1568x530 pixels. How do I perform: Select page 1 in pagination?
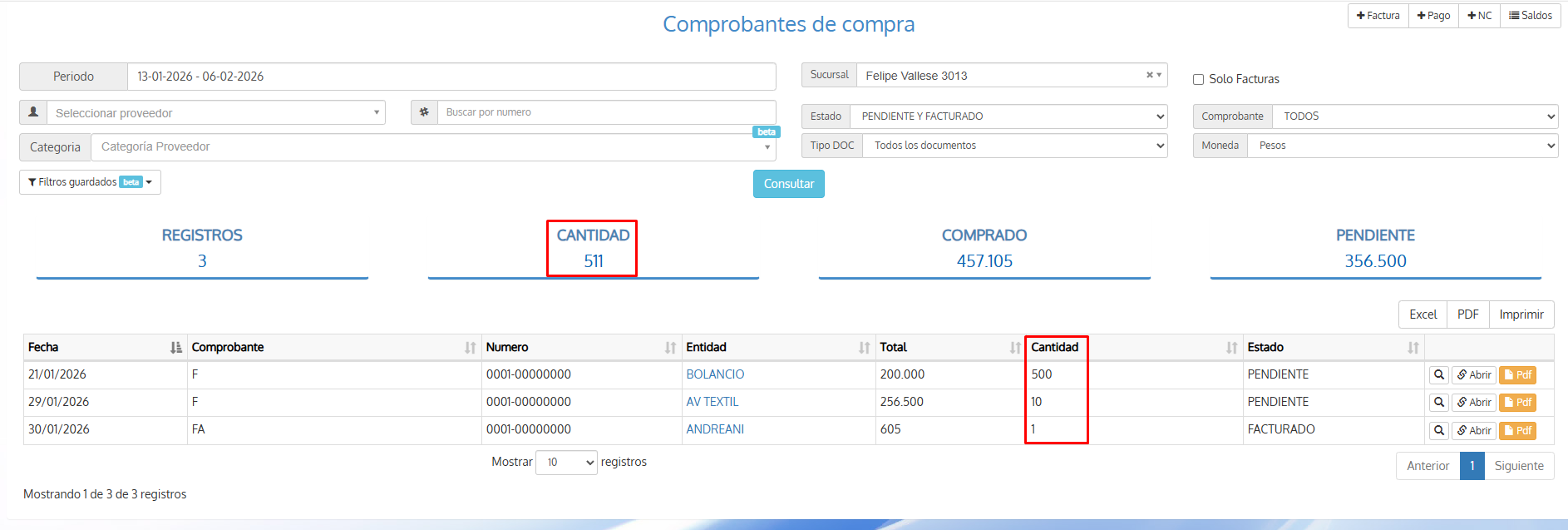[1472, 466]
